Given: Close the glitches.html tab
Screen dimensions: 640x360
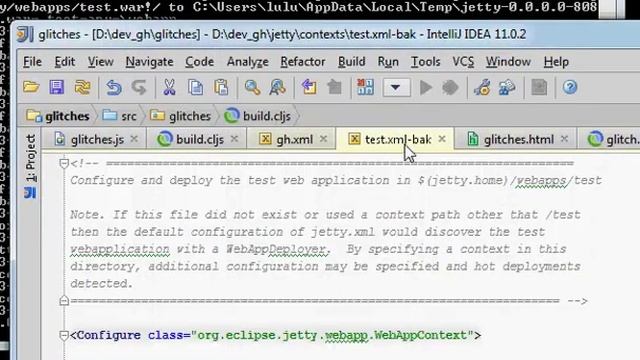Looking at the screenshot, I should coord(564,139).
